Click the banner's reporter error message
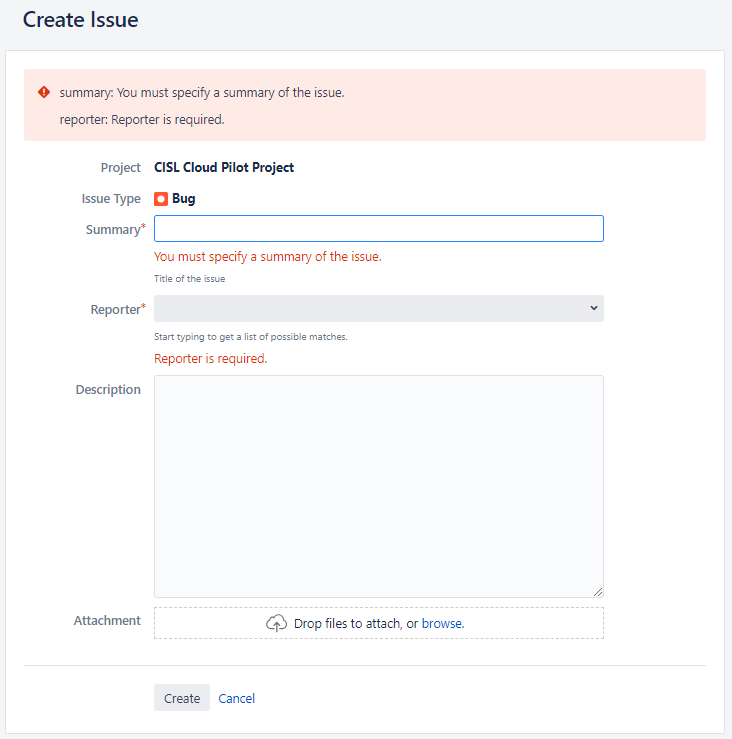 point(142,120)
